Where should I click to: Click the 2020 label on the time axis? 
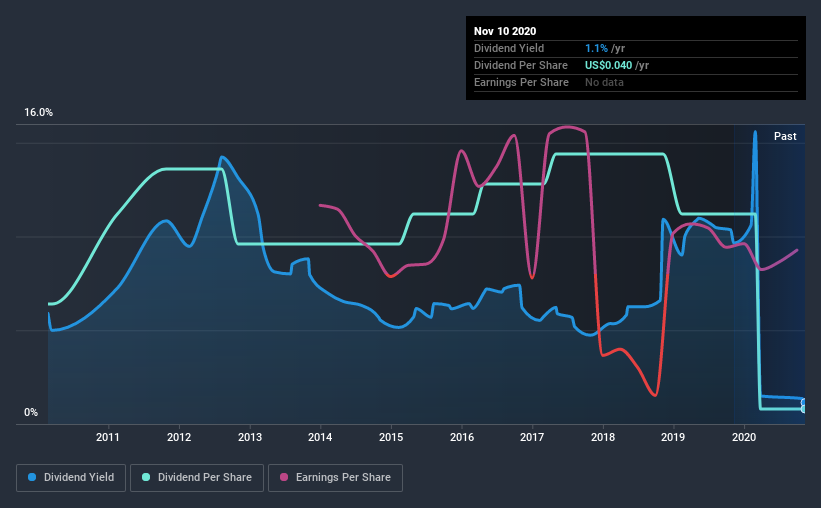[744, 437]
